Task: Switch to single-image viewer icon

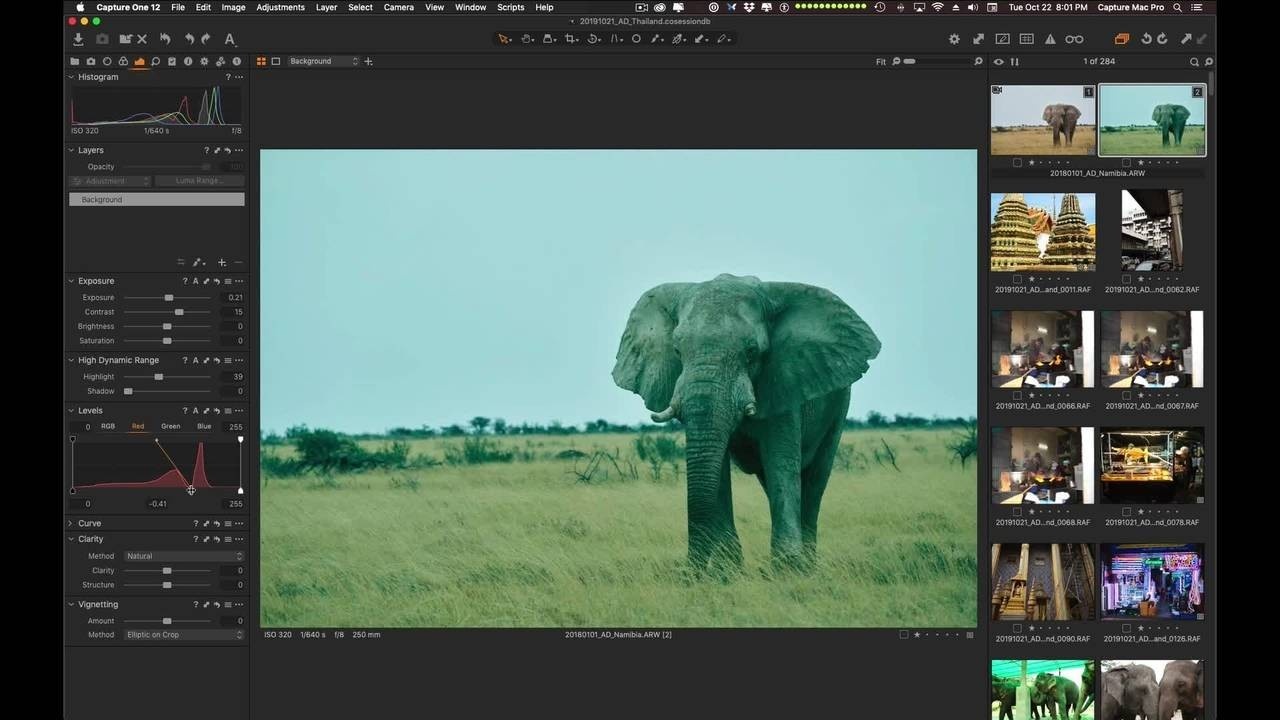Action: coord(276,61)
